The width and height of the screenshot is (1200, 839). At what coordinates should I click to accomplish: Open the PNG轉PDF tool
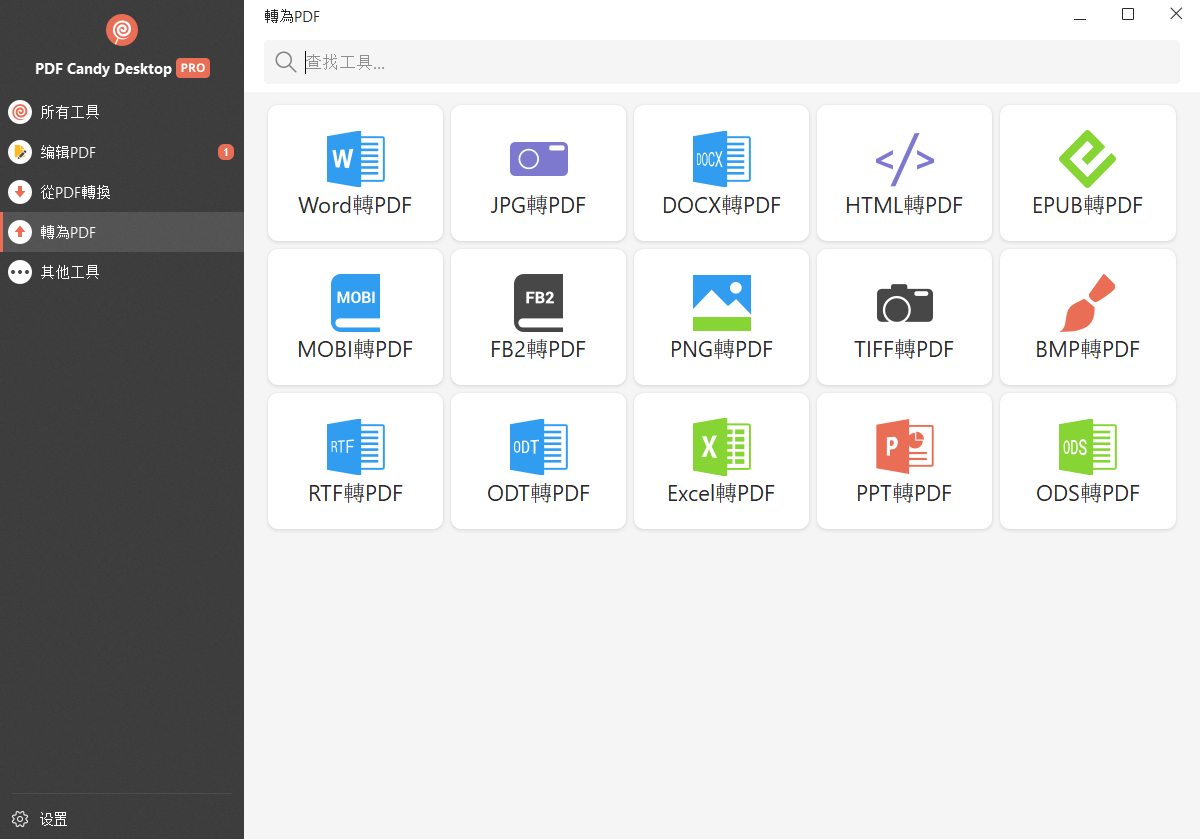tap(721, 317)
